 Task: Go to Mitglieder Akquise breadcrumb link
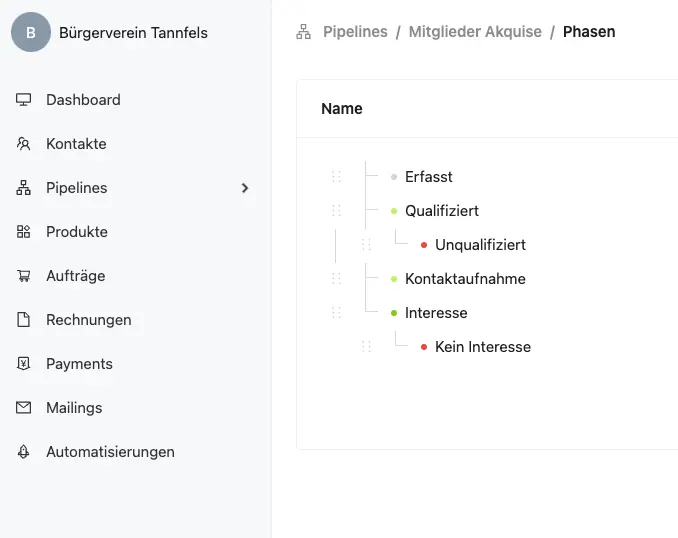(x=475, y=32)
